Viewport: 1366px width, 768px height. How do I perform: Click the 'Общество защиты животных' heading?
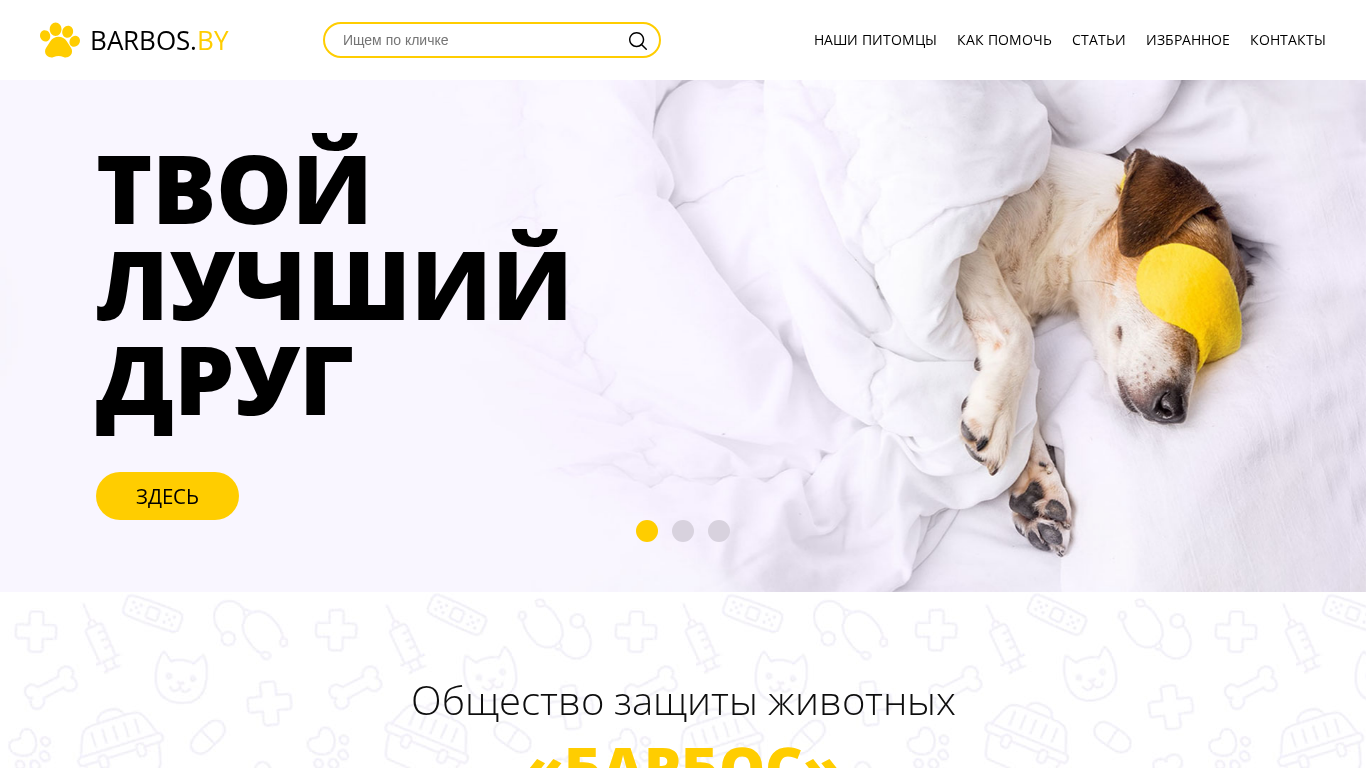683,701
